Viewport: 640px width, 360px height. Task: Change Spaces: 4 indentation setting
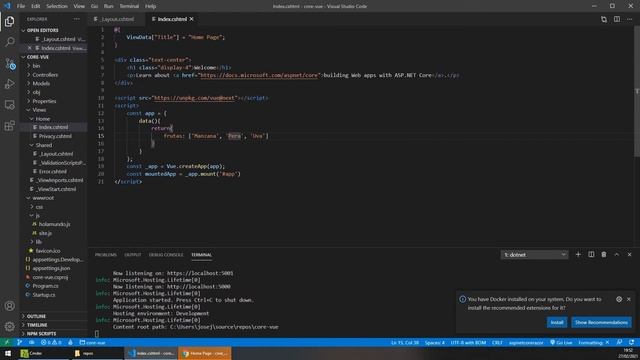click(x=435, y=342)
